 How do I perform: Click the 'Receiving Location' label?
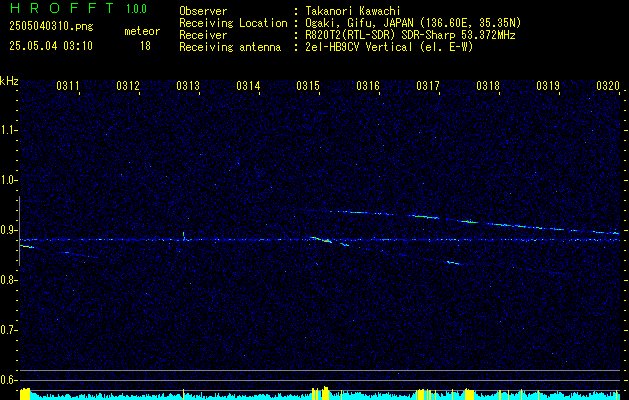[233, 23]
